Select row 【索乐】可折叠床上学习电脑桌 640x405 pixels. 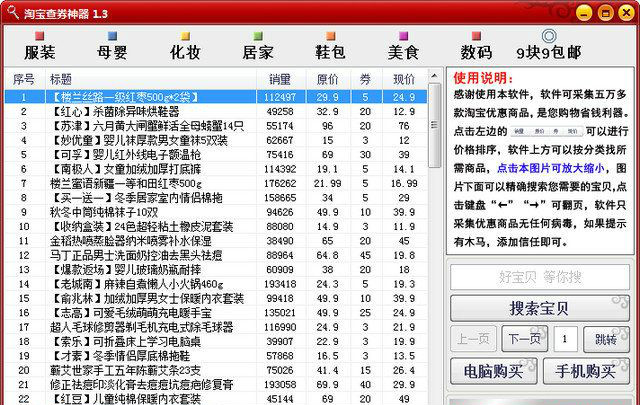(216, 341)
